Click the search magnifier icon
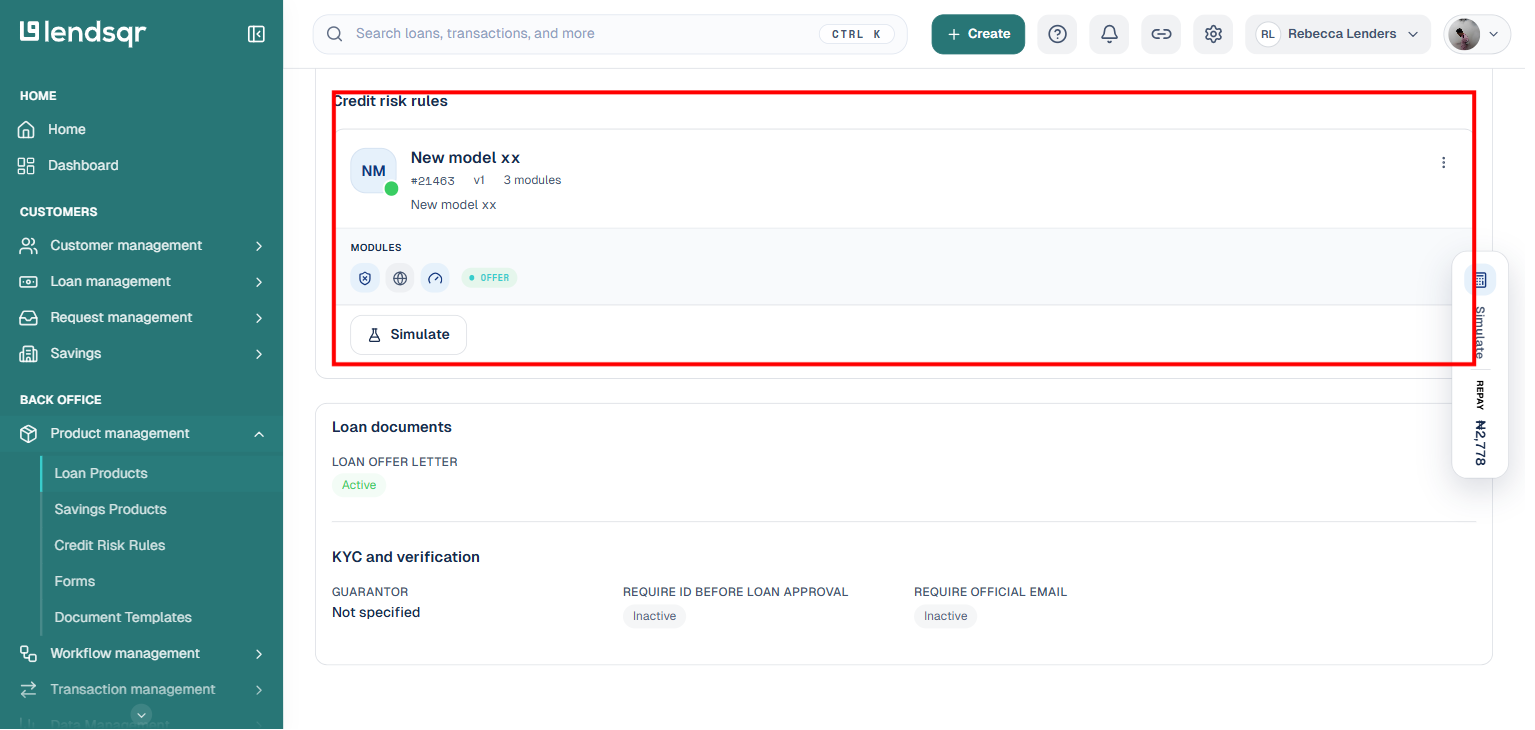1535x730 pixels. [x=335, y=34]
